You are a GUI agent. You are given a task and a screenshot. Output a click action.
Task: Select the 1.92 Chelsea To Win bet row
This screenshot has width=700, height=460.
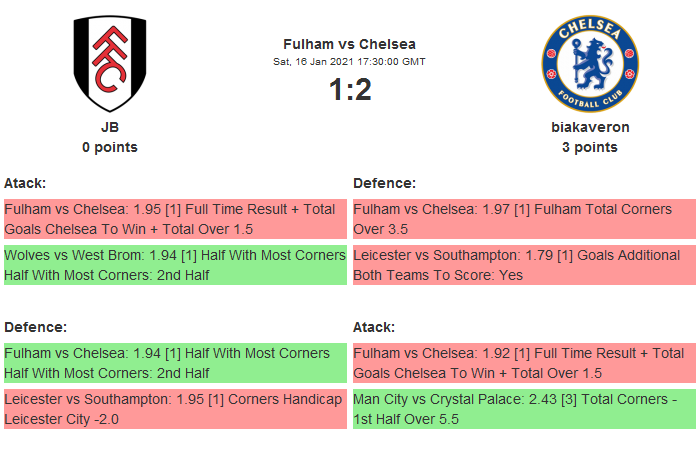(x=524, y=363)
